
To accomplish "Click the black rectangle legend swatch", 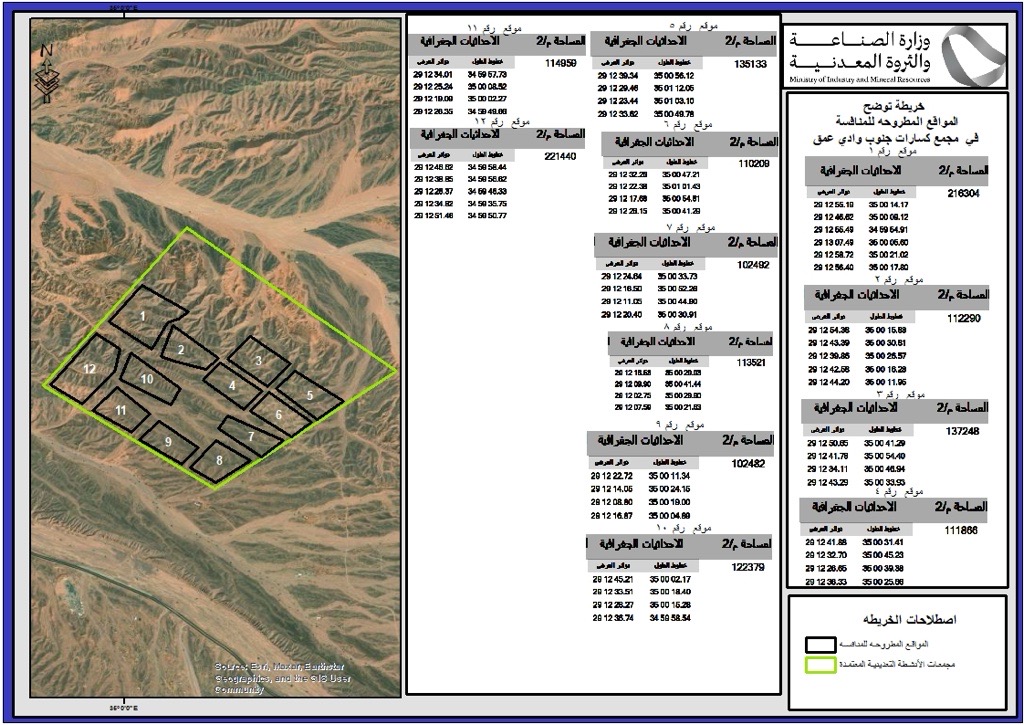I will 836,642.
